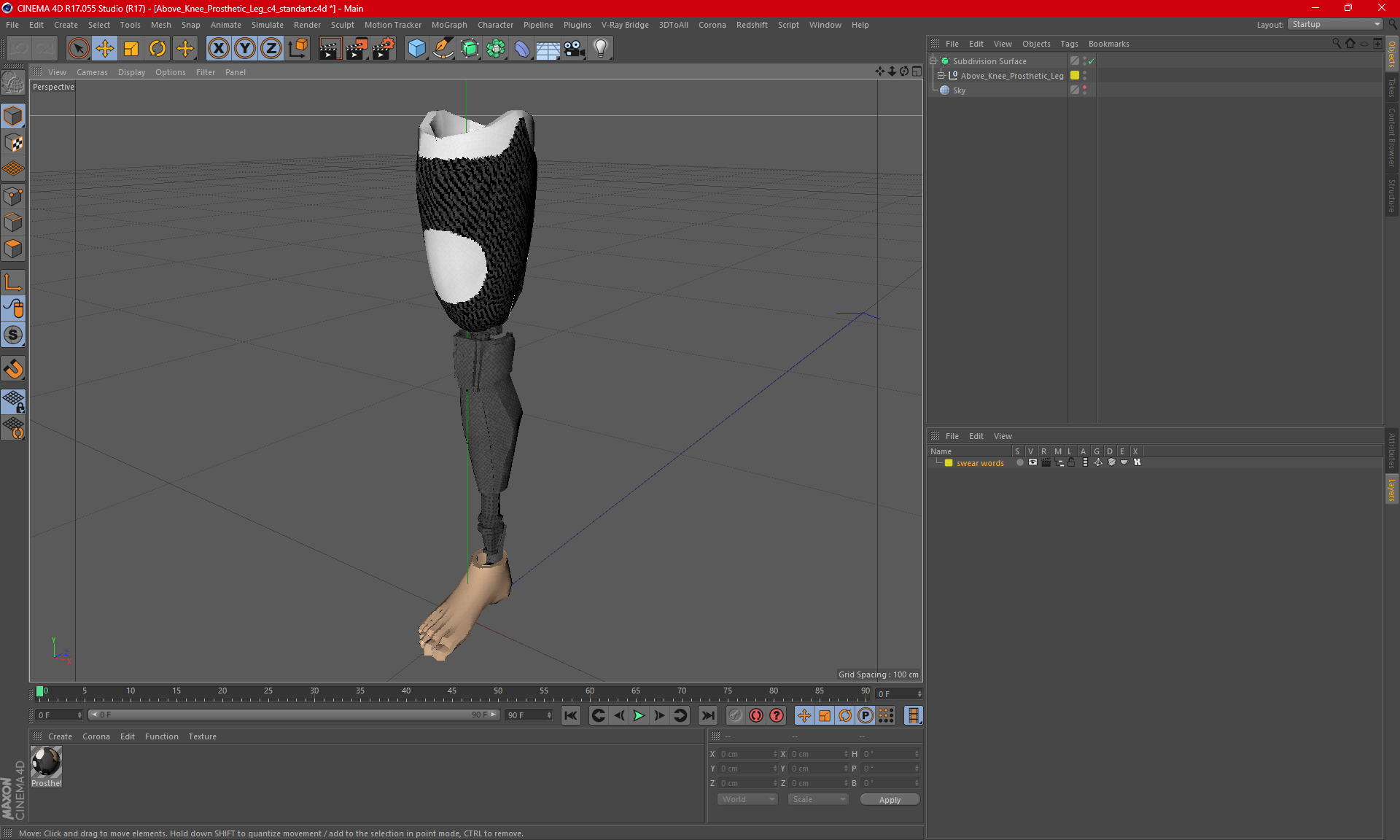The image size is (1400, 840).
Task: Toggle Z axis lock
Action: pyautogui.click(x=271, y=48)
